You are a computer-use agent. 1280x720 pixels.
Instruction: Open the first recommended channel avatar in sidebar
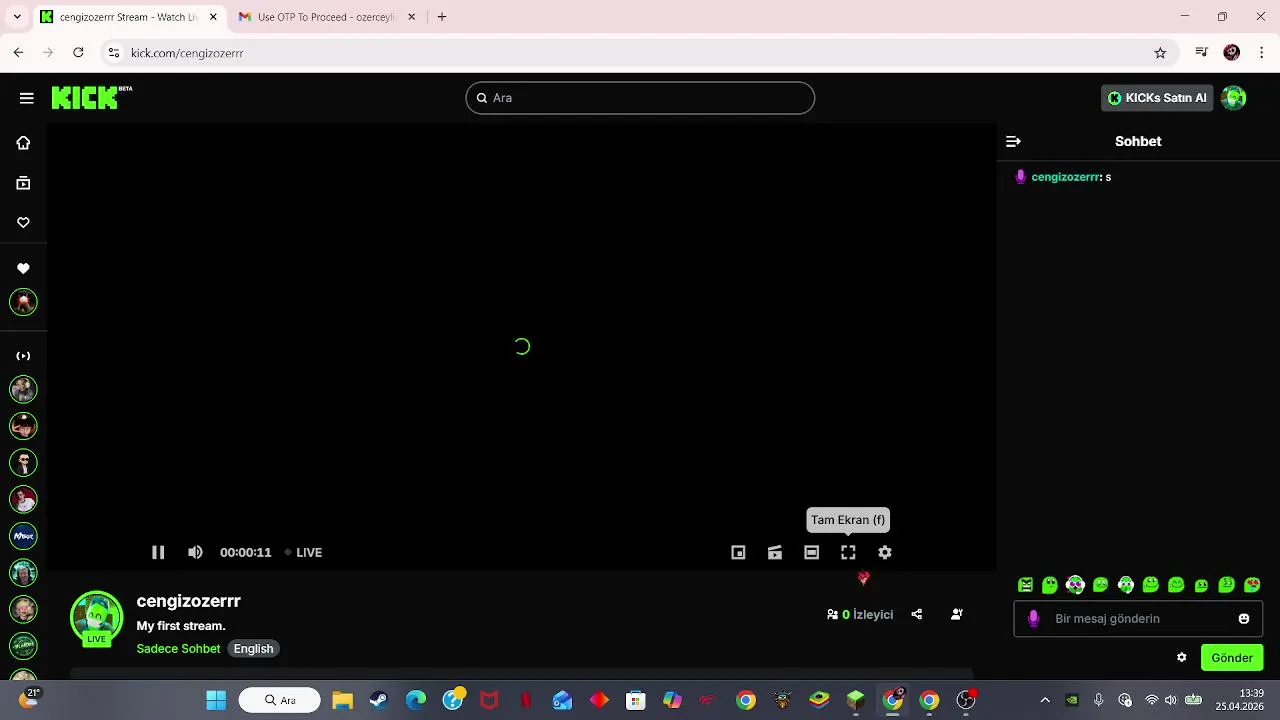point(23,389)
